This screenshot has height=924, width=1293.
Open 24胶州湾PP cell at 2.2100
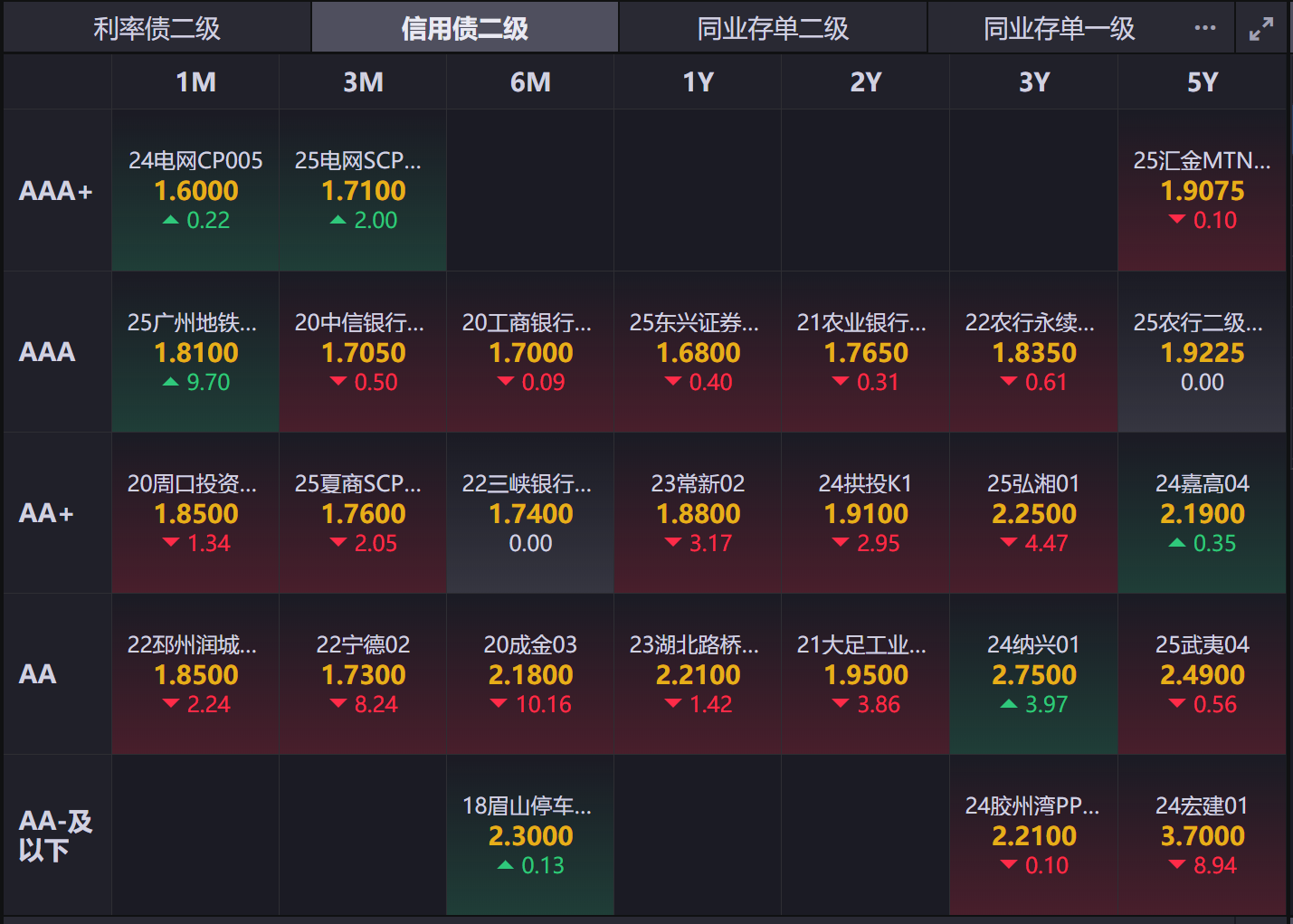1033,835
